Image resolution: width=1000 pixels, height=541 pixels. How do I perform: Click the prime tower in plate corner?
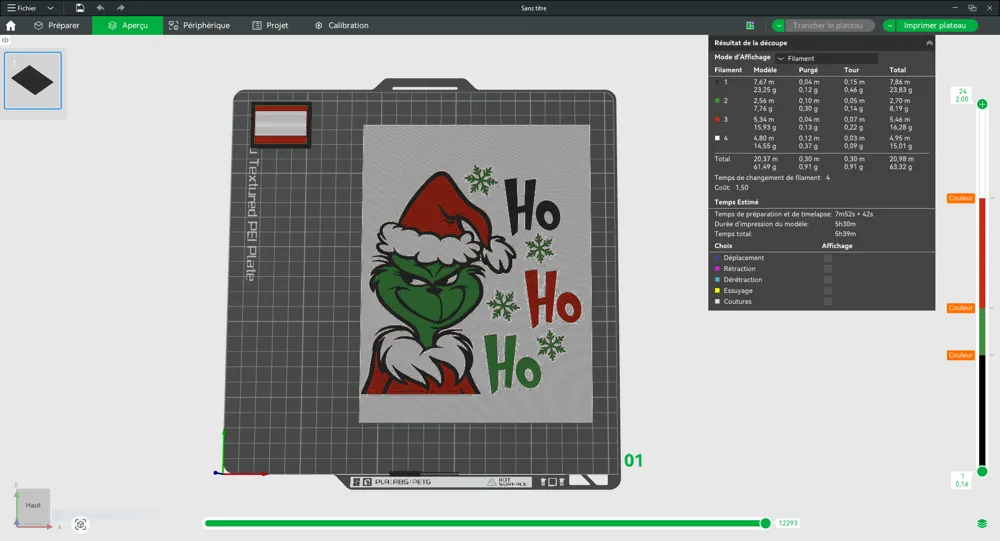coord(281,125)
